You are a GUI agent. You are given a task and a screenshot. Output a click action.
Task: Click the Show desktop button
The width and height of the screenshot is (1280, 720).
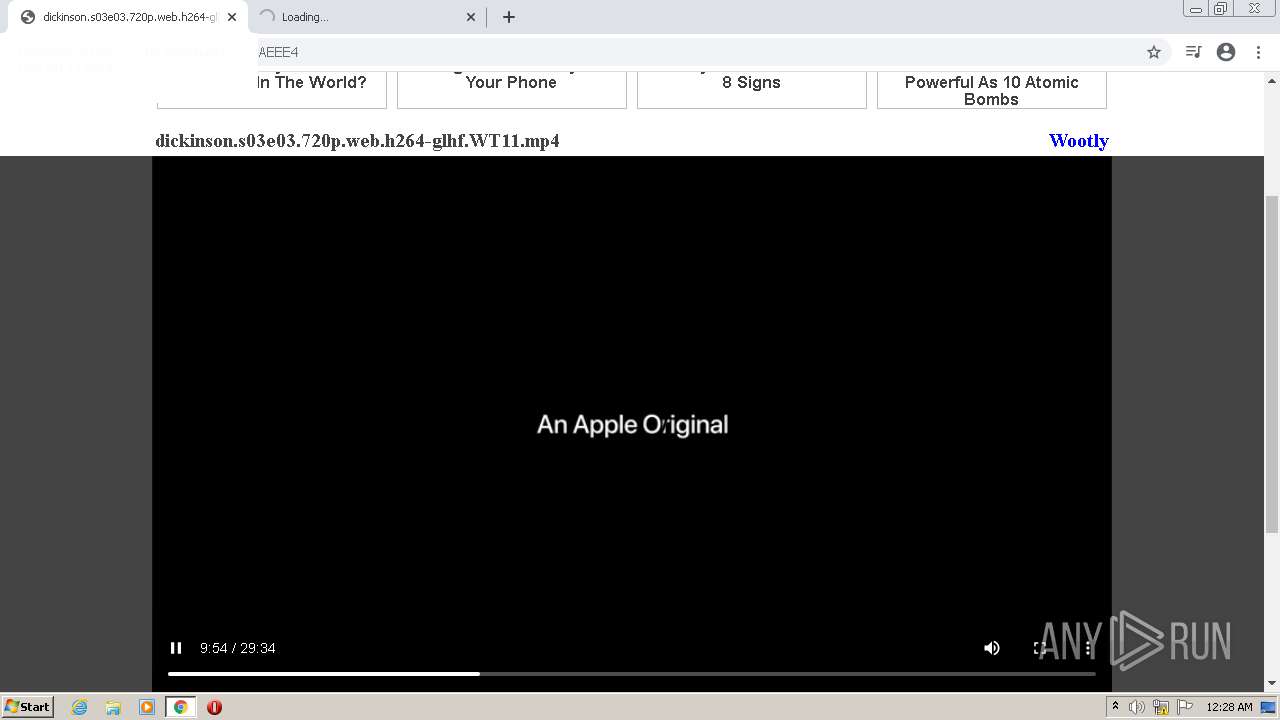coord(1268,707)
